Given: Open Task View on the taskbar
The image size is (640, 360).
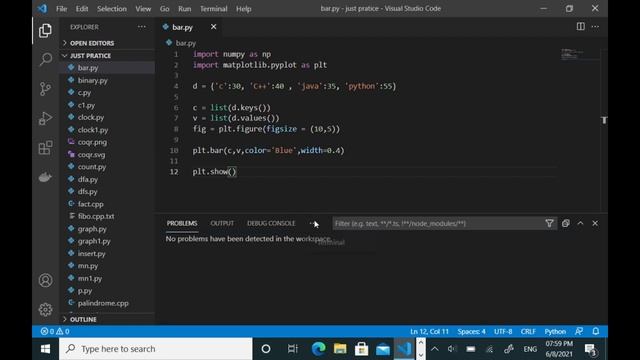Looking at the screenshot, I should [292, 349].
